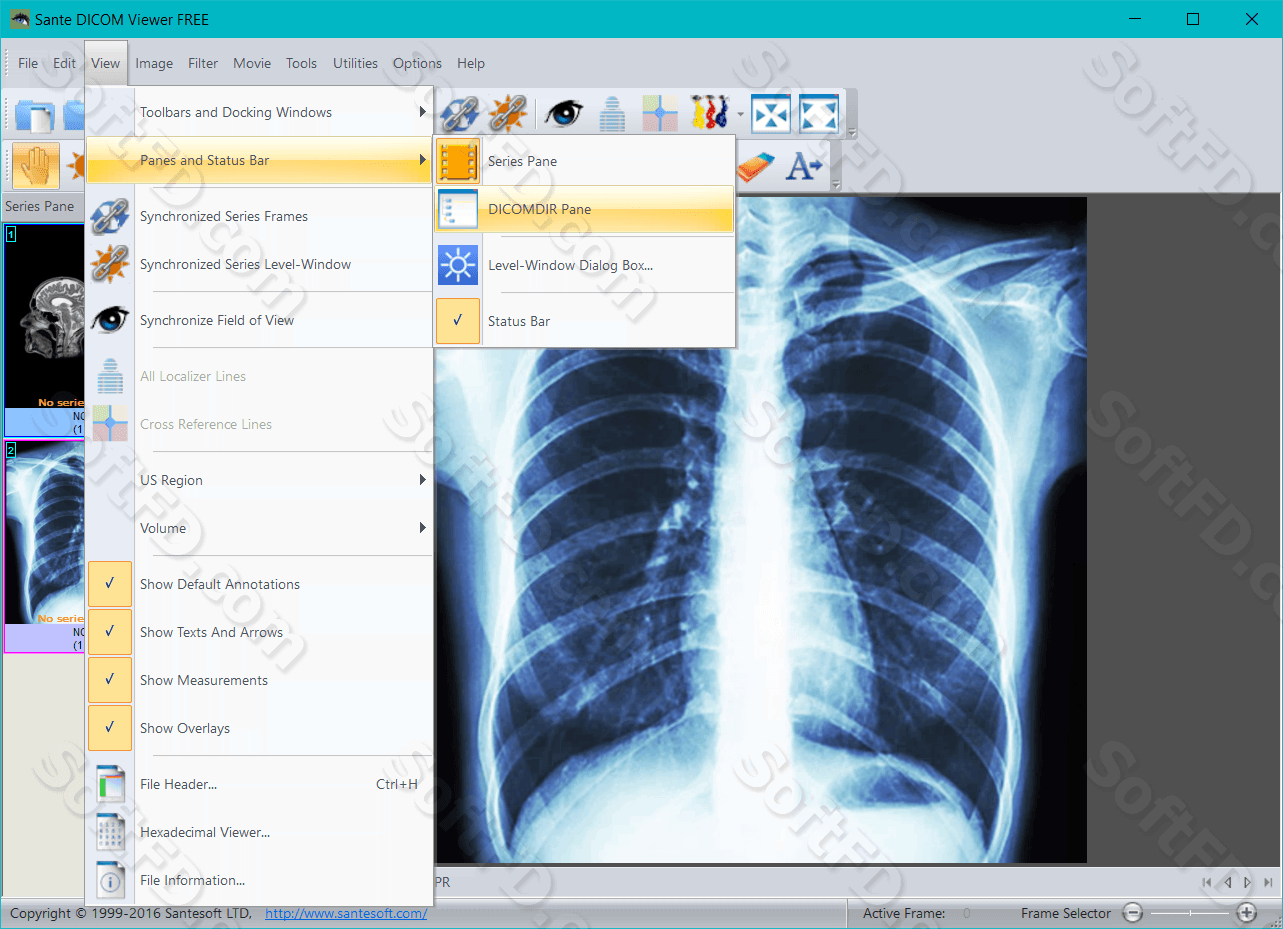Screen dimensions: 1283x929
Task: Open the Movie menu
Action: point(252,63)
